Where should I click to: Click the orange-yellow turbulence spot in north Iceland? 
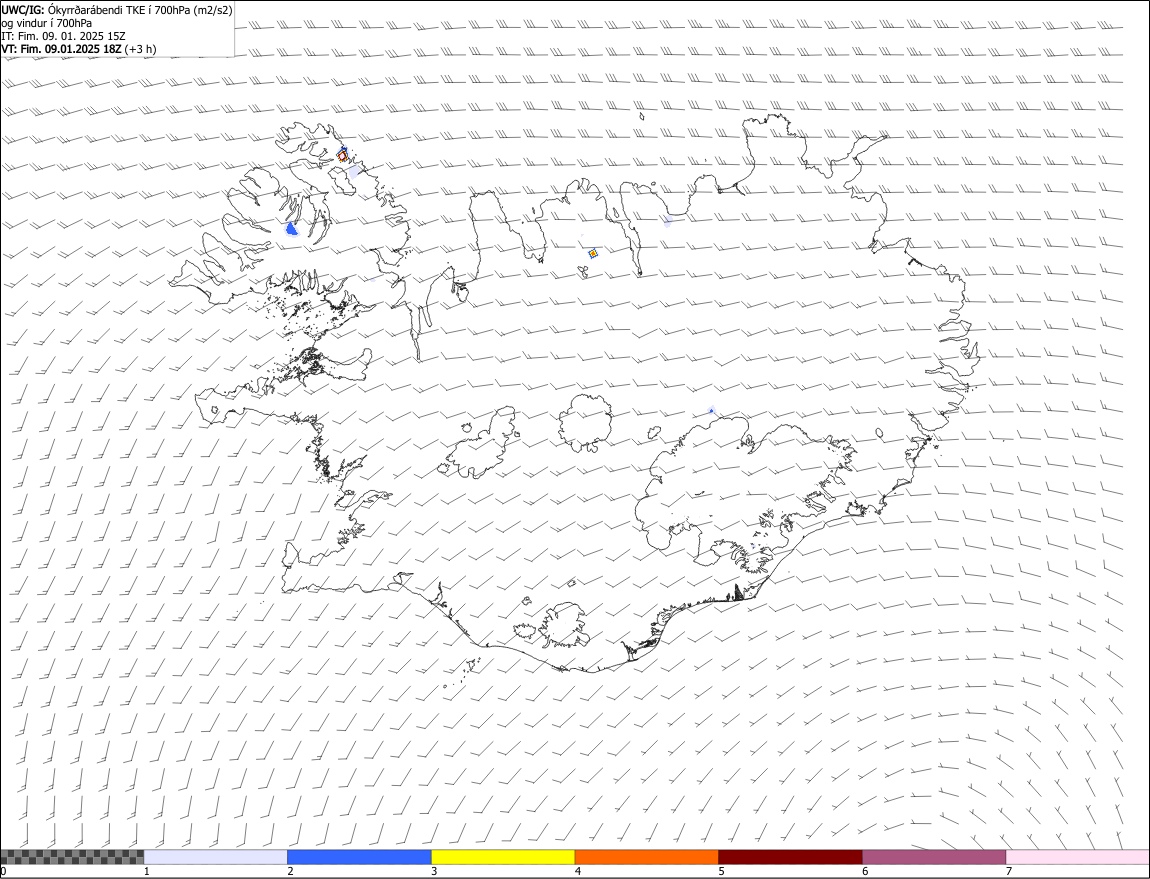[x=593, y=253]
